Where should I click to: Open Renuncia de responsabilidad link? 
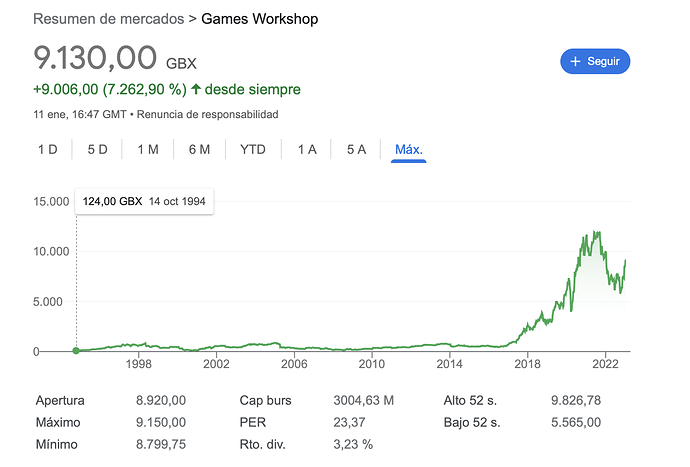(207, 114)
